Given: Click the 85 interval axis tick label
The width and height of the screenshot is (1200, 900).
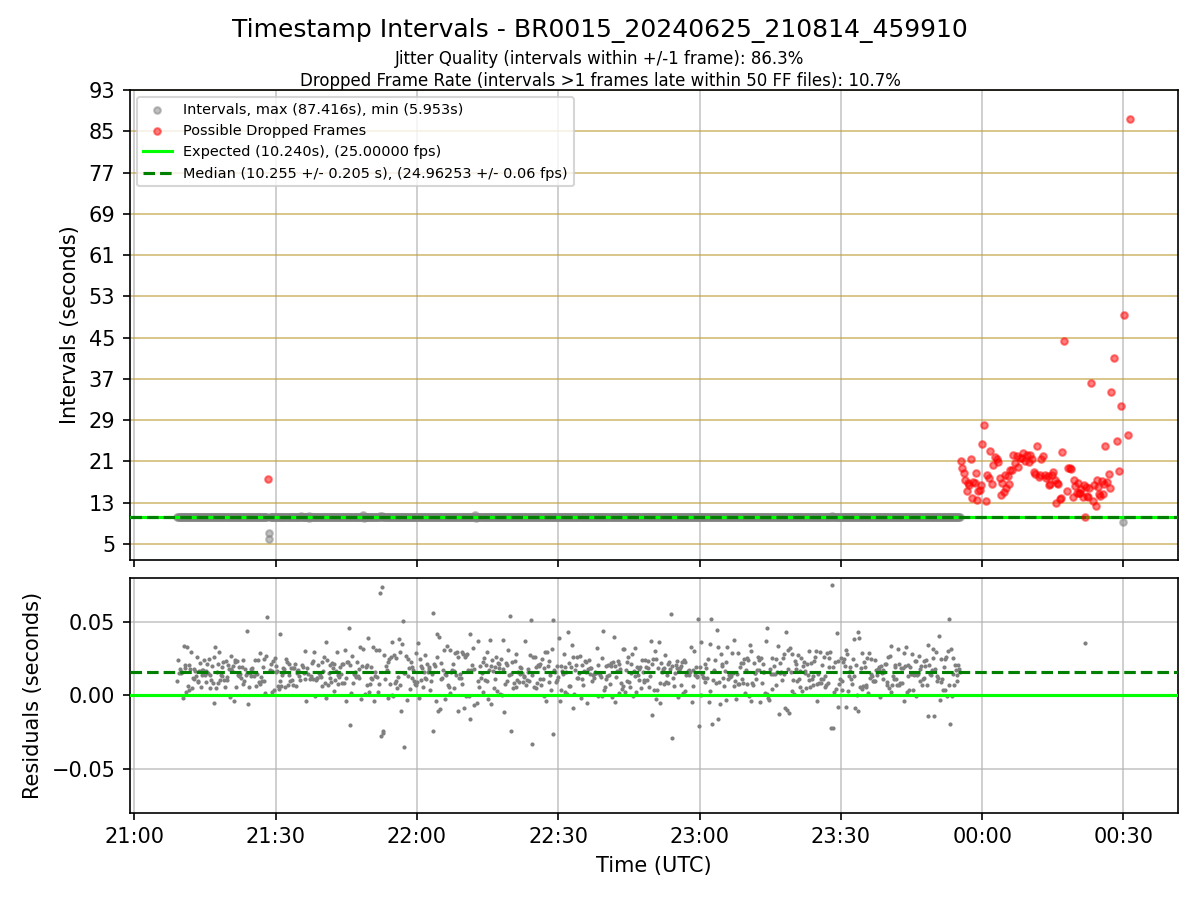Looking at the screenshot, I should pyautogui.click(x=104, y=132).
